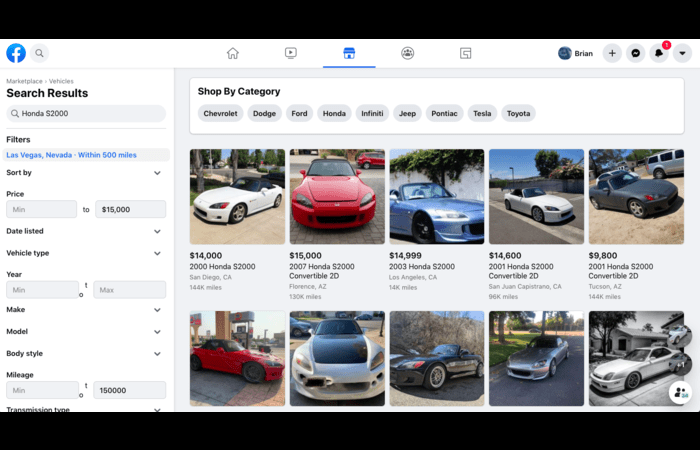
Task: Click the Florence, AZ location text
Action: tap(308, 287)
